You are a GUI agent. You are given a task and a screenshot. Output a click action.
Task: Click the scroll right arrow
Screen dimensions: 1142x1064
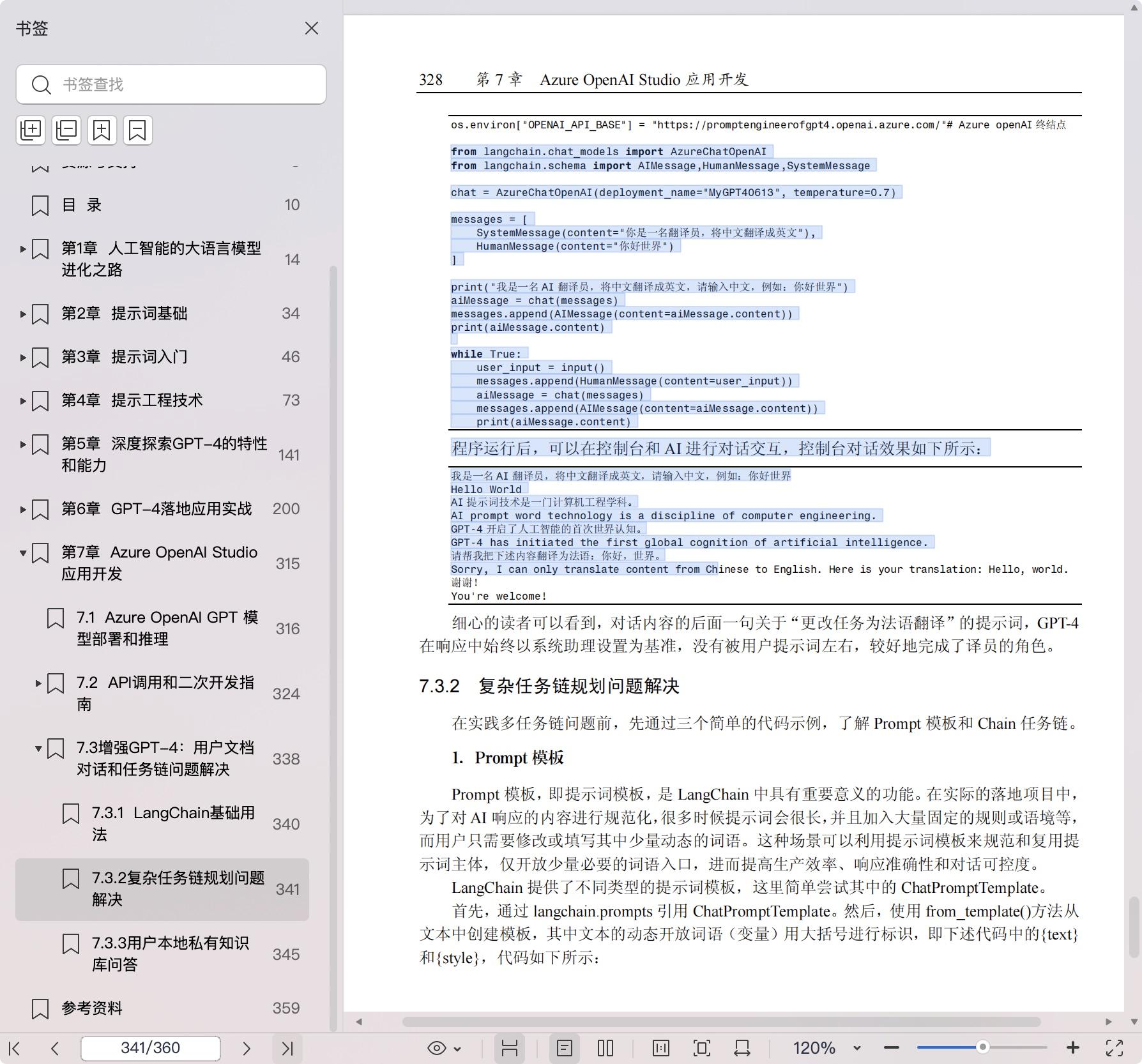point(1109,1022)
